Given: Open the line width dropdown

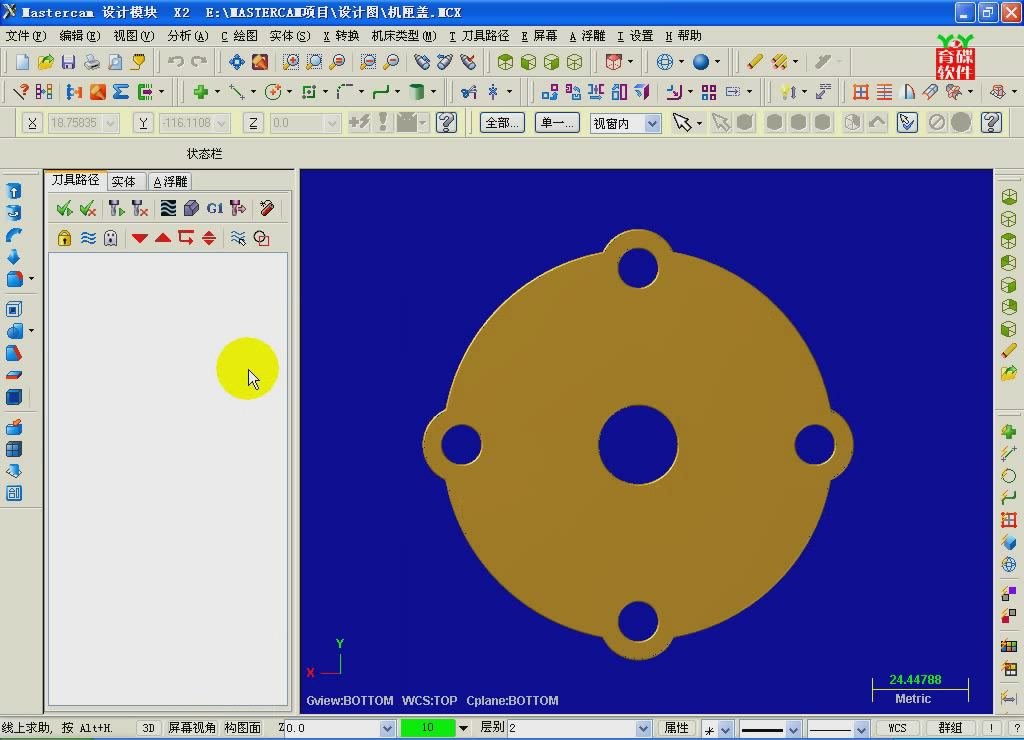Looking at the screenshot, I should [x=861, y=728].
